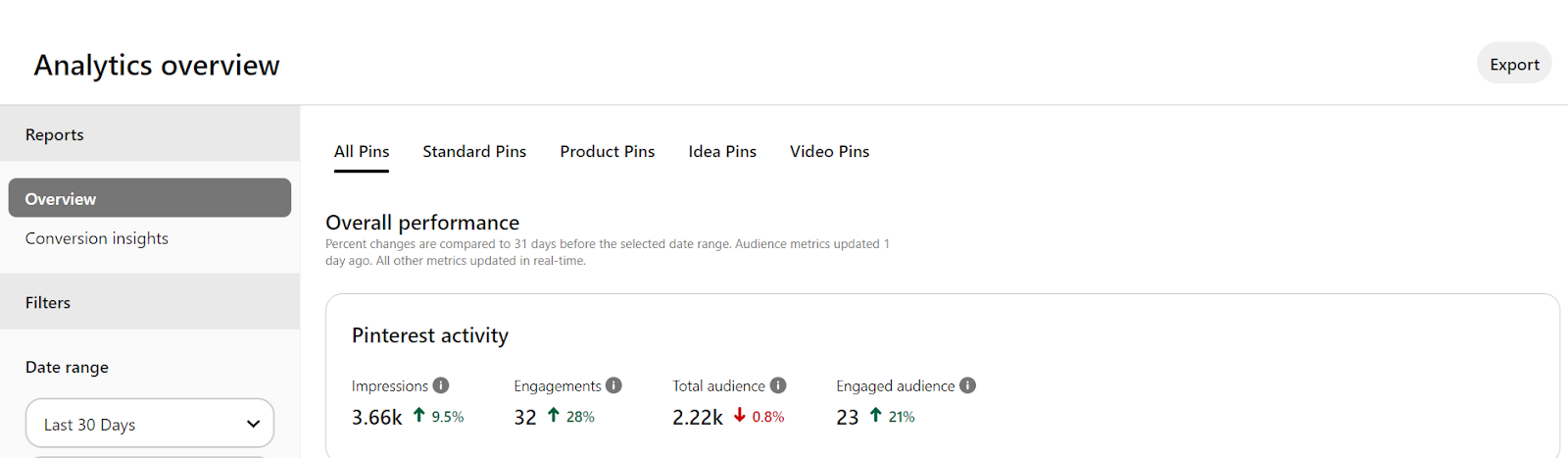Click the red down arrow beside 0.8%
The height and width of the screenshot is (458, 1568).
click(x=740, y=416)
